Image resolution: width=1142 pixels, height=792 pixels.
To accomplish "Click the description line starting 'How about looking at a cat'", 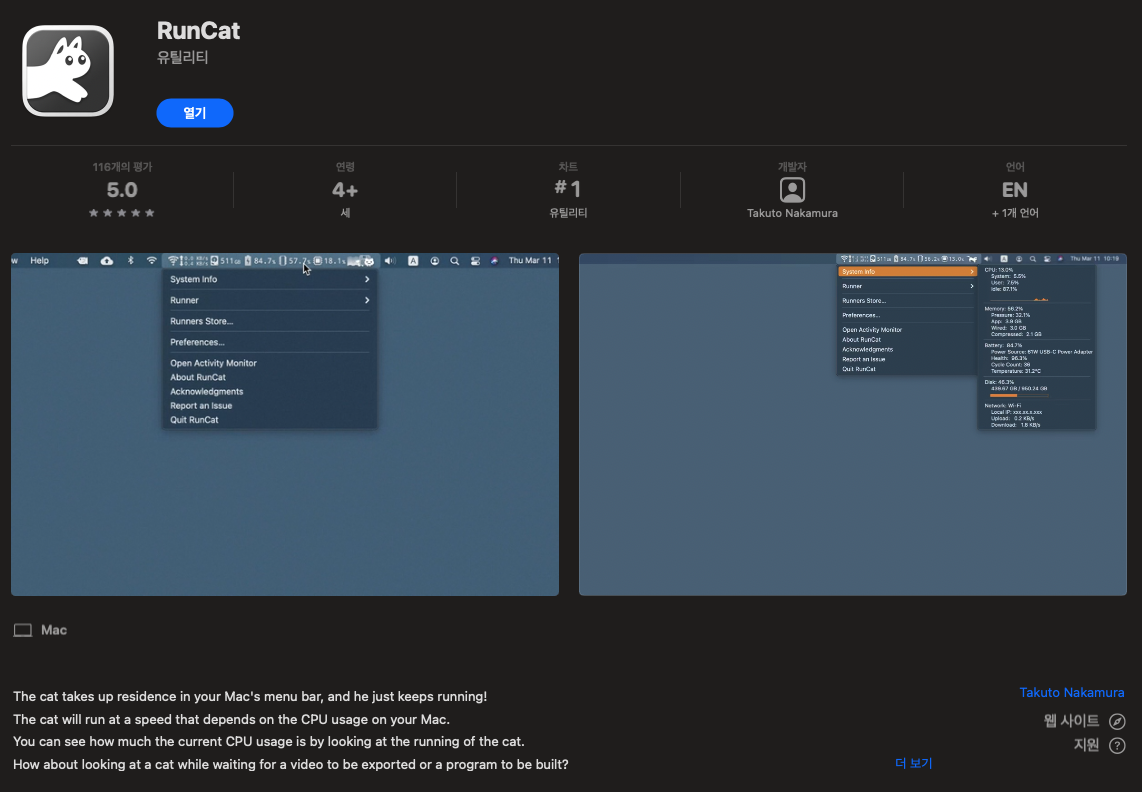I will tap(291, 764).
